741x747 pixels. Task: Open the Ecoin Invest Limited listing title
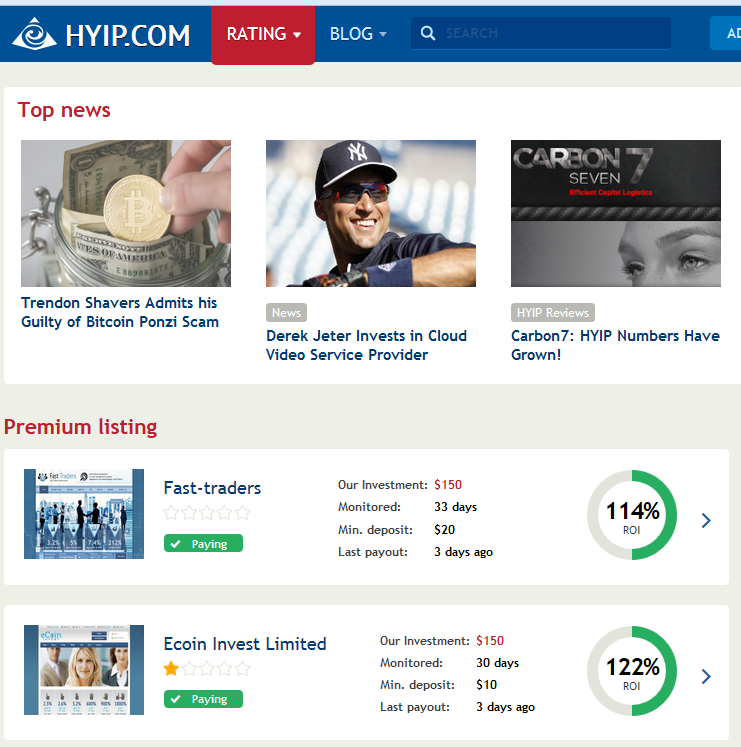pyautogui.click(x=245, y=644)
